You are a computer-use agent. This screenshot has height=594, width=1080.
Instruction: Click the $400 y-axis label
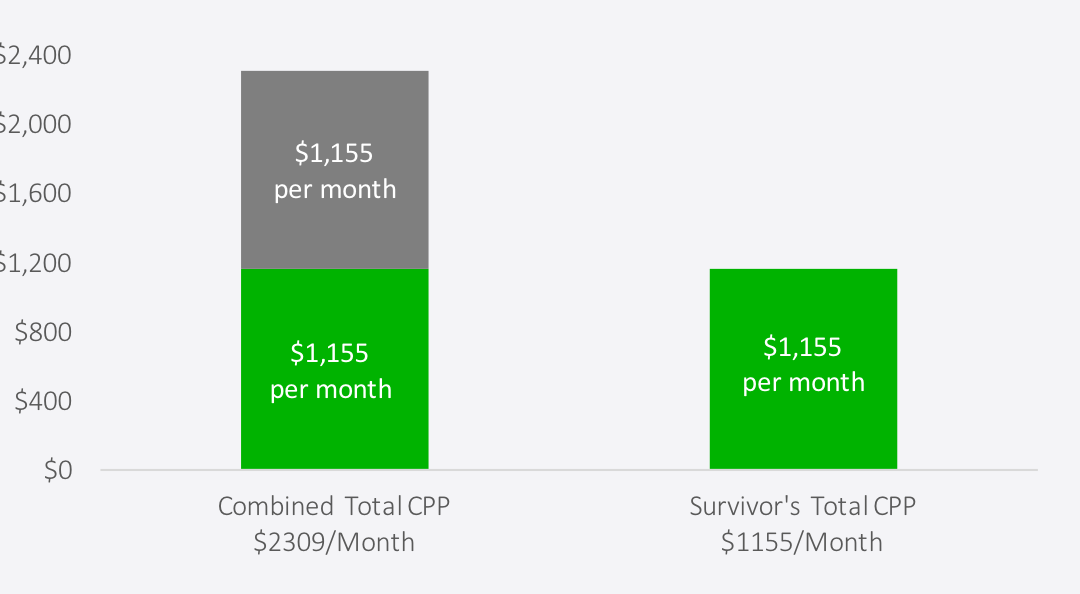tap(43, 401)
